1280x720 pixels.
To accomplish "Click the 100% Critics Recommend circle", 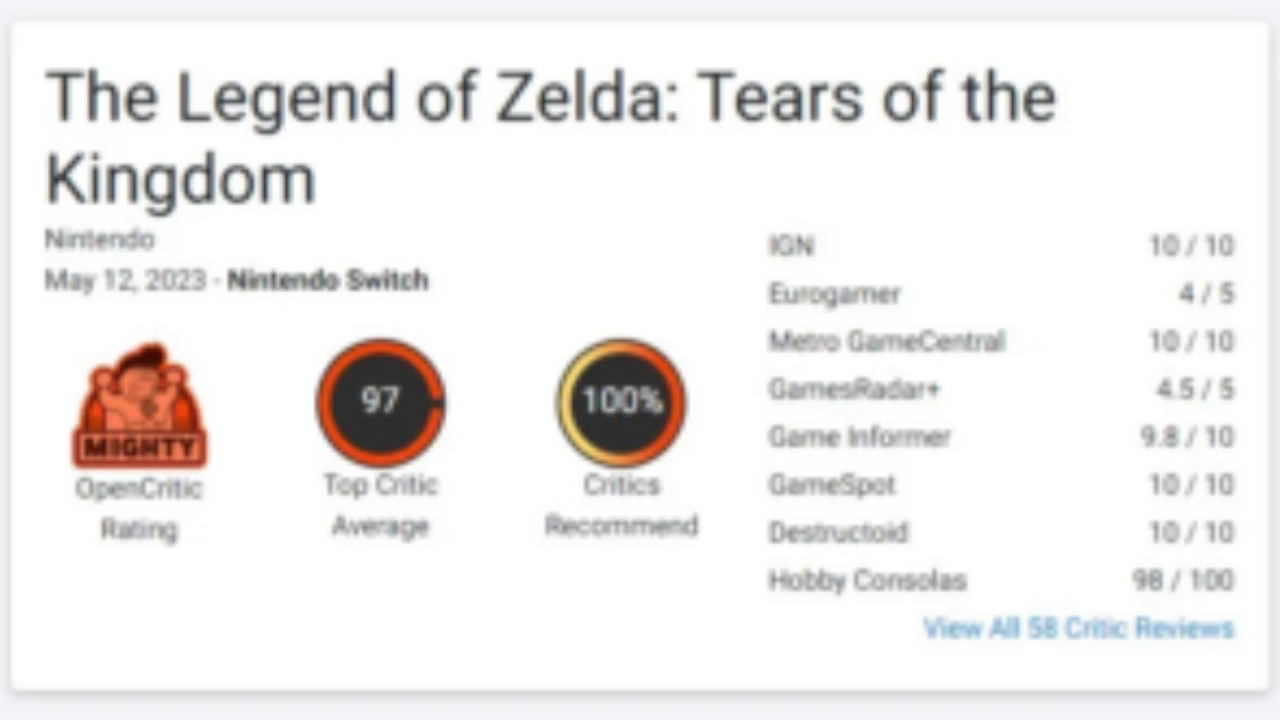I will [x=621, y=402].
